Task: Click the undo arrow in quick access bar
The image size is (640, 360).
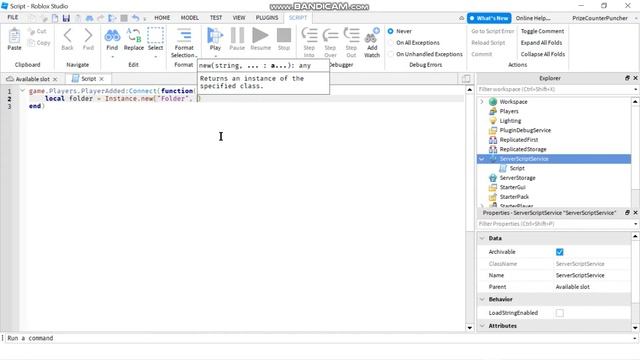Action: click(x=136, y=18)
